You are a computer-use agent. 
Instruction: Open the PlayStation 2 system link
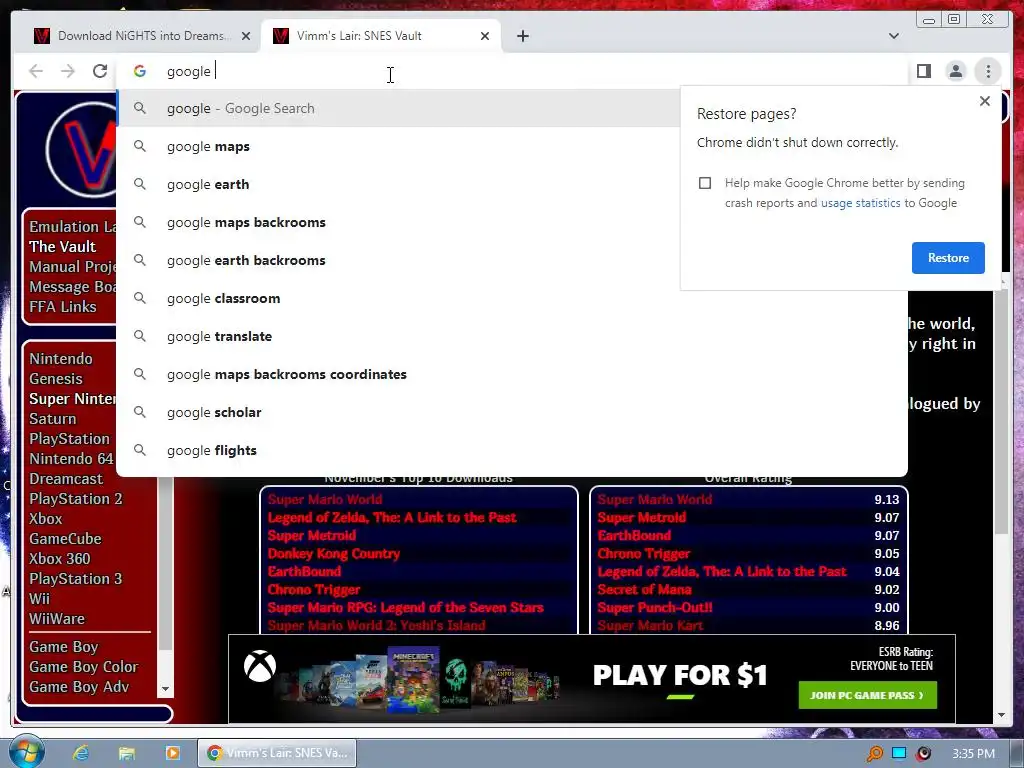[76, 499]
